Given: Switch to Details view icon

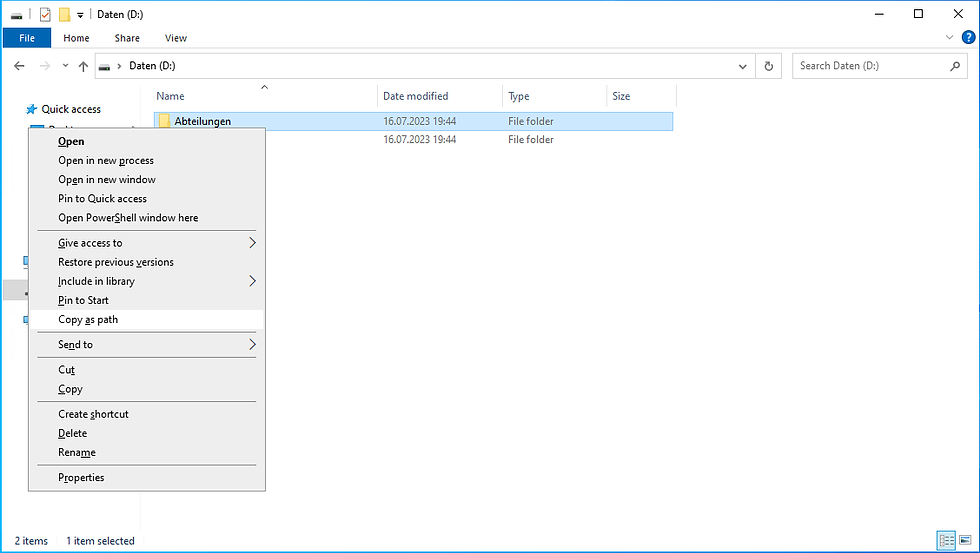Looking at the screenshot, I should (x=947, y=540).
